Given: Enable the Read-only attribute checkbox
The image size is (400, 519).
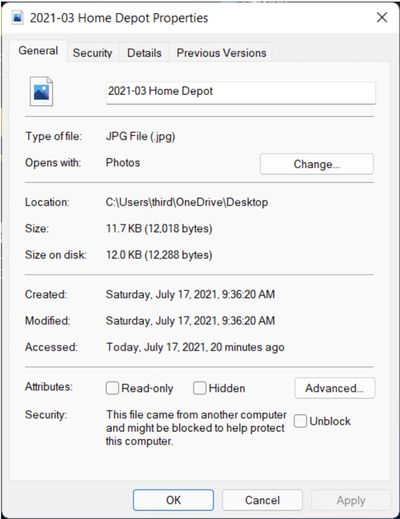Looking at the screenshot, I should (x=112, y=388).
